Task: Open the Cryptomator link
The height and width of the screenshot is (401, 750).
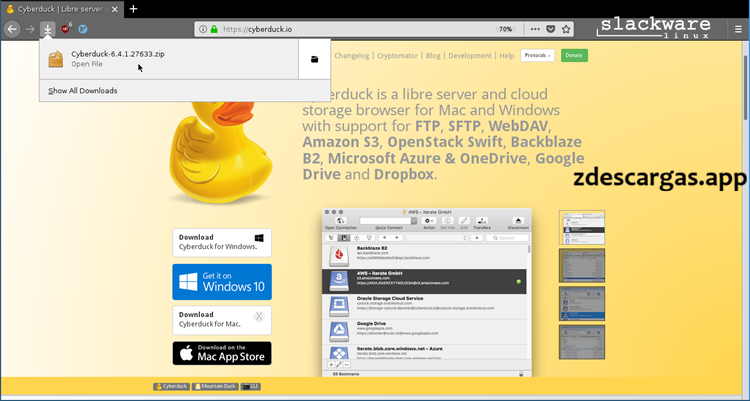Action: click(x=397, y=56)
